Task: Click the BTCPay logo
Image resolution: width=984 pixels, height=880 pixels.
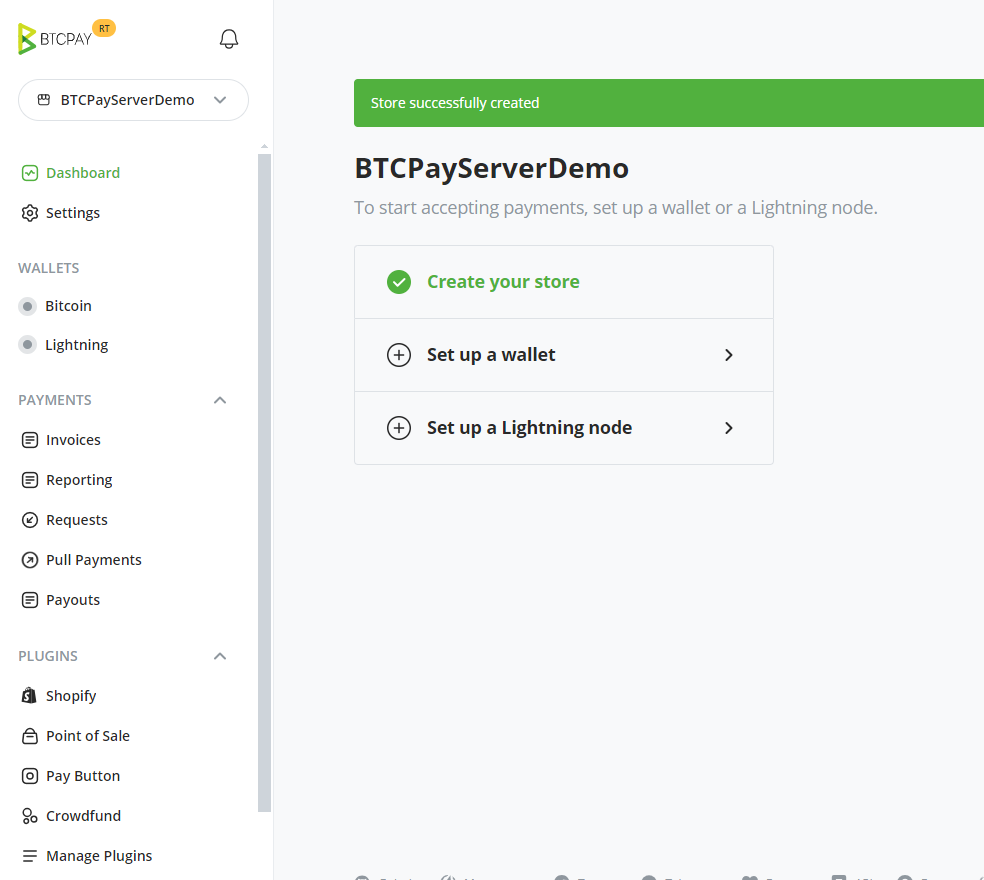Action: pyautogui.click(x=56, y=39)
